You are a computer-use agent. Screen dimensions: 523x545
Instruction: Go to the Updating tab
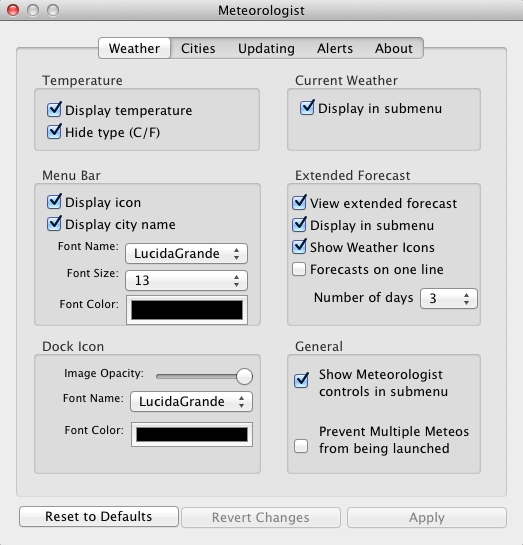tap(266, 48)
